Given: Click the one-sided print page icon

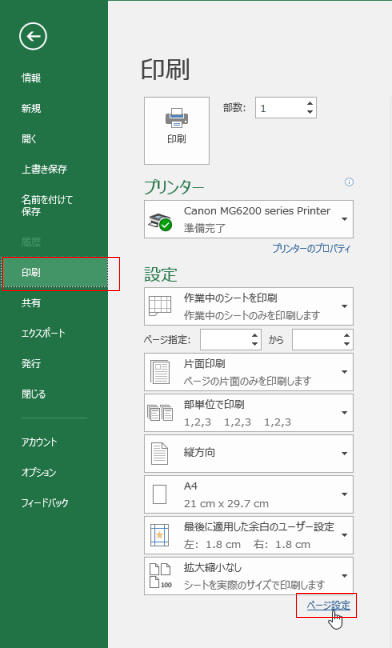Looking at the screenshot, I should pos(160,372).
